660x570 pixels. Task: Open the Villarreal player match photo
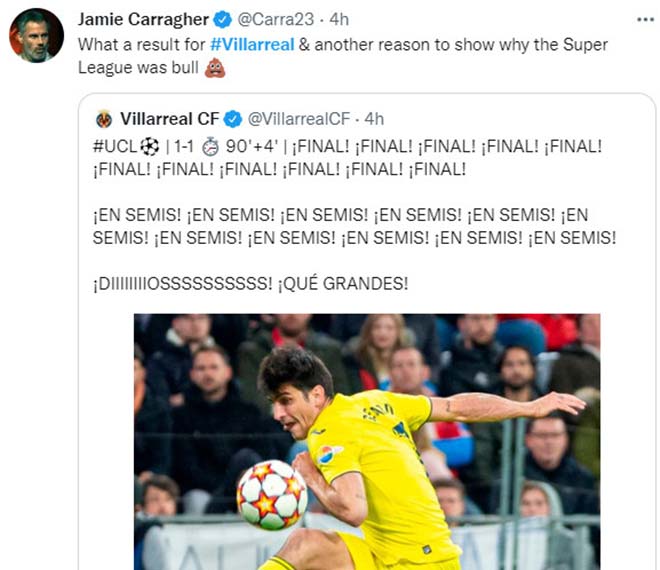tap(367, 442)
